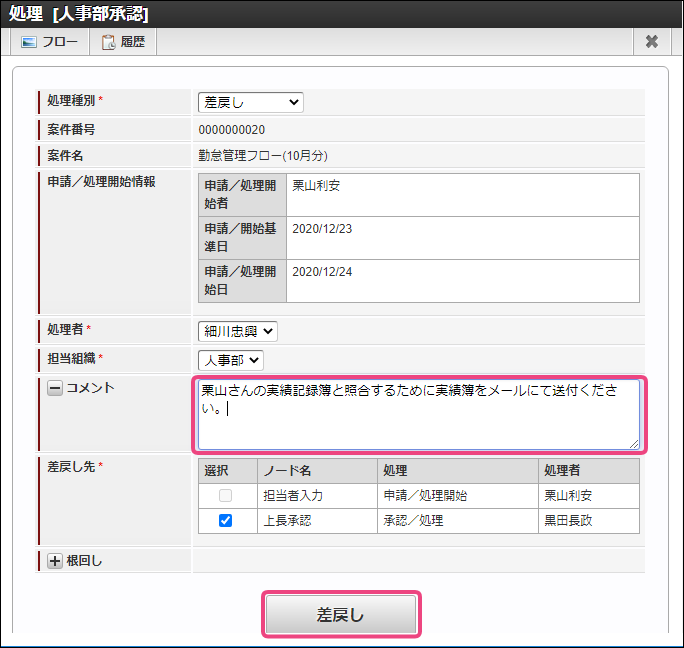684x648 pixels.
Task: Open the 履歴 (History) tab
Action: 123,42
